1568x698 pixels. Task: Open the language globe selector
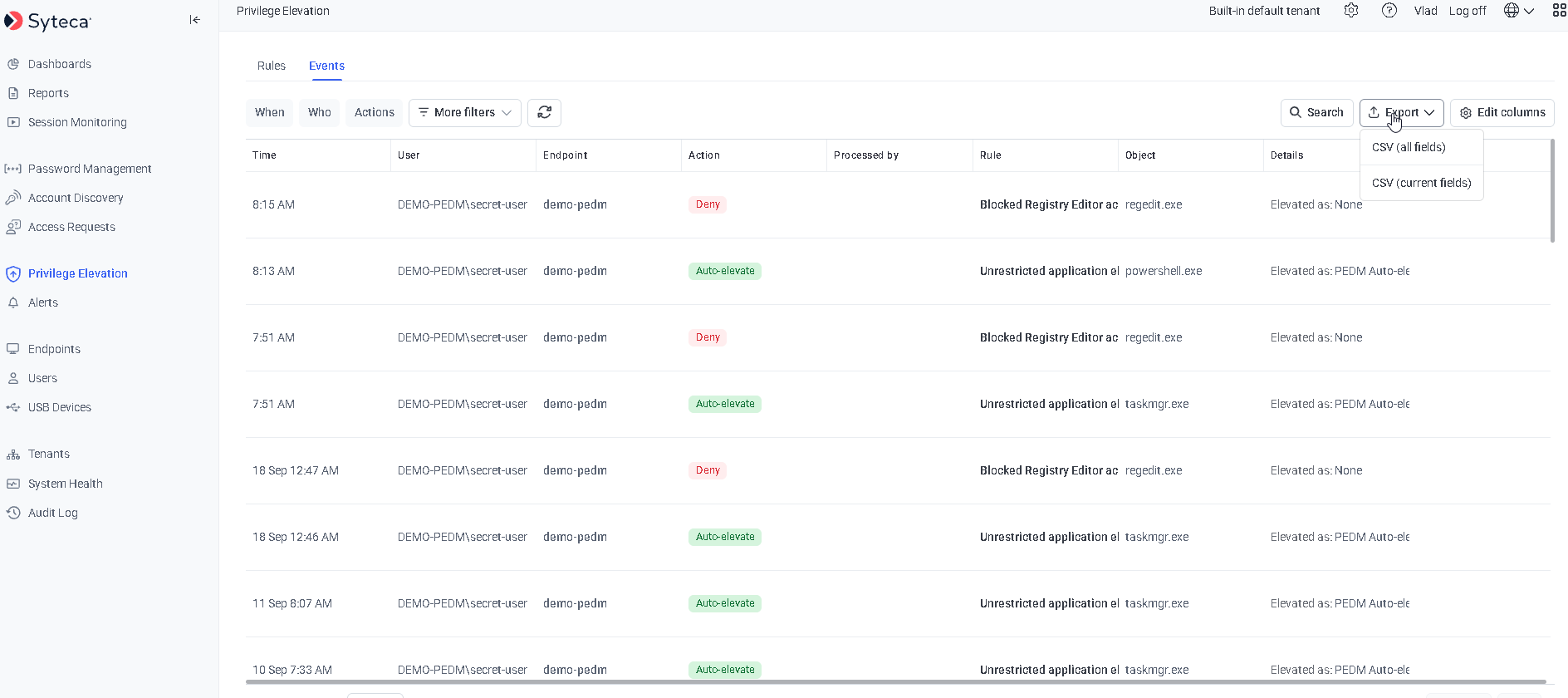(1519, 11)
